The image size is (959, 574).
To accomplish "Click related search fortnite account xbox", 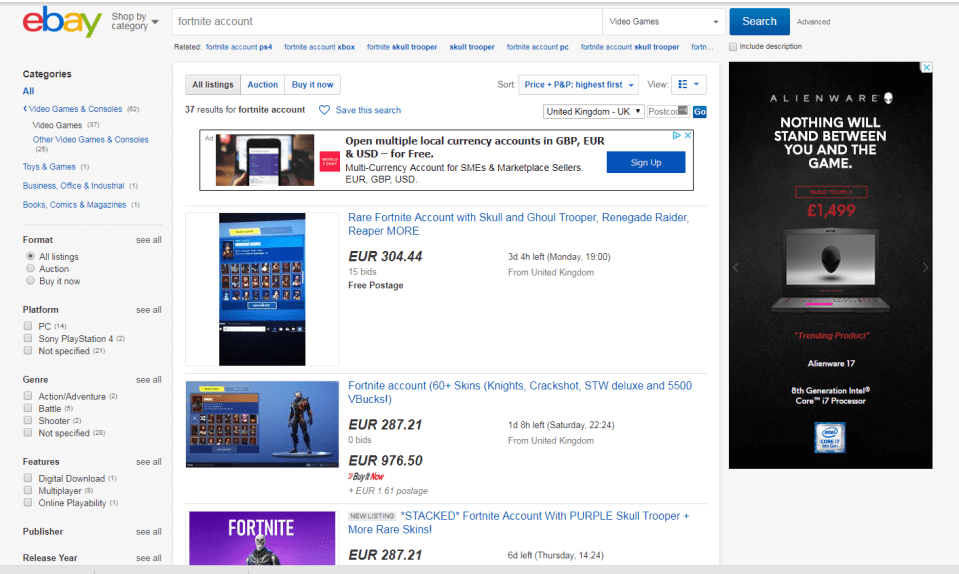I will pyautogui.click(x=319, y=47).
